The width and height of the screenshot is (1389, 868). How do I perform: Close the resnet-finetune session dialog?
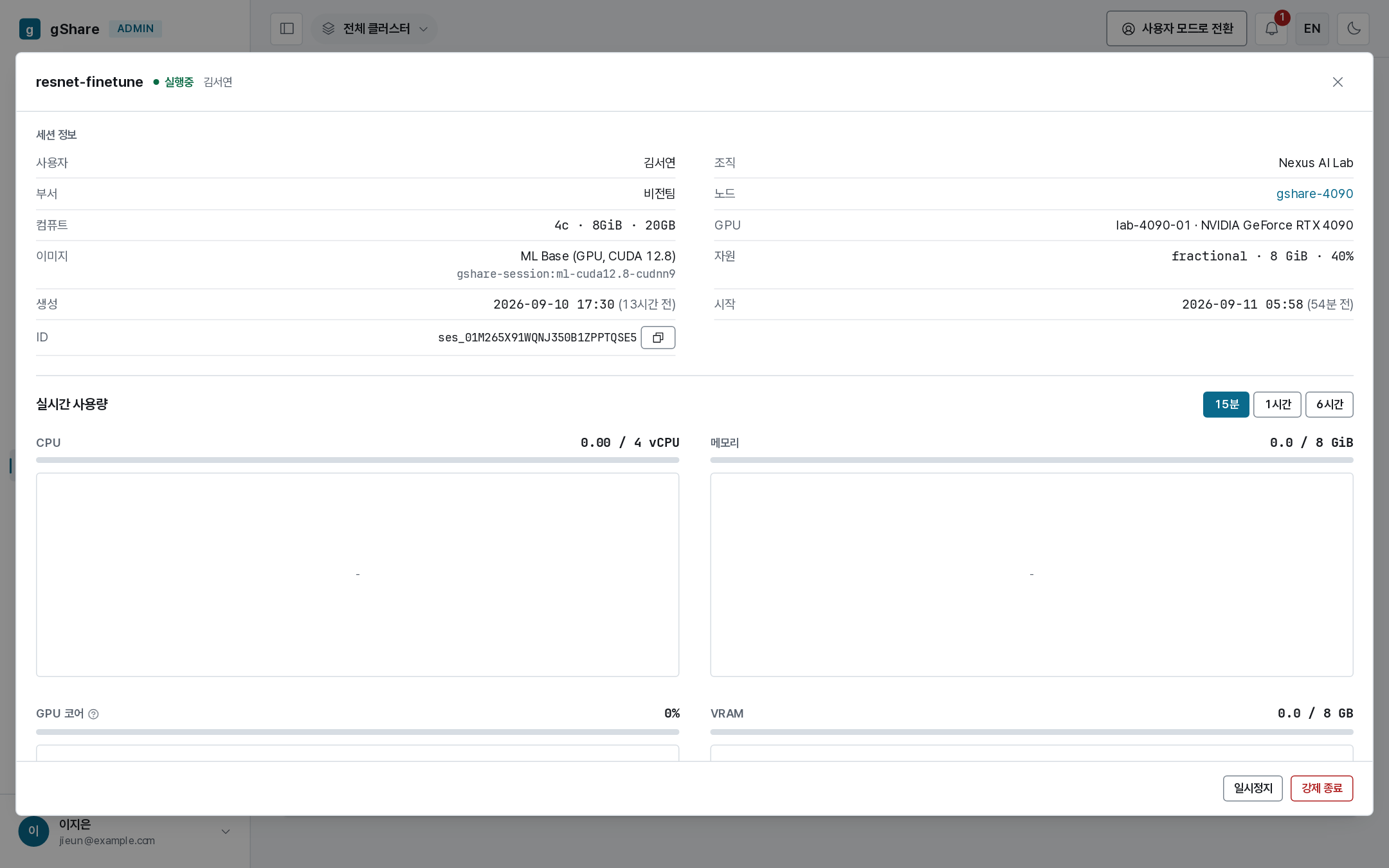[x=1338, y=82]
